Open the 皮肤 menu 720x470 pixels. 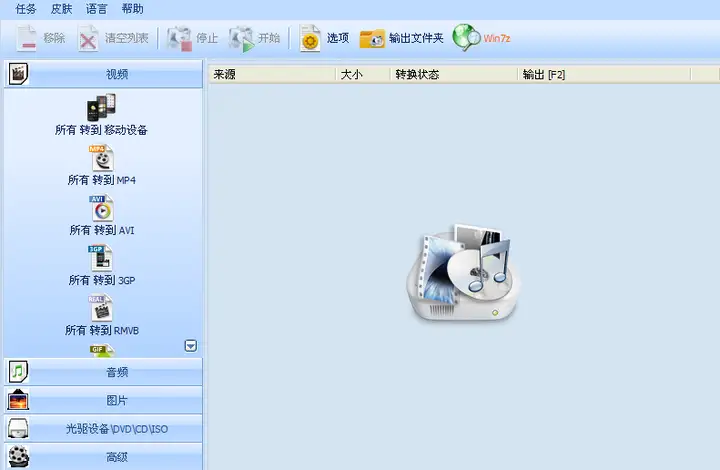[62, 9]
